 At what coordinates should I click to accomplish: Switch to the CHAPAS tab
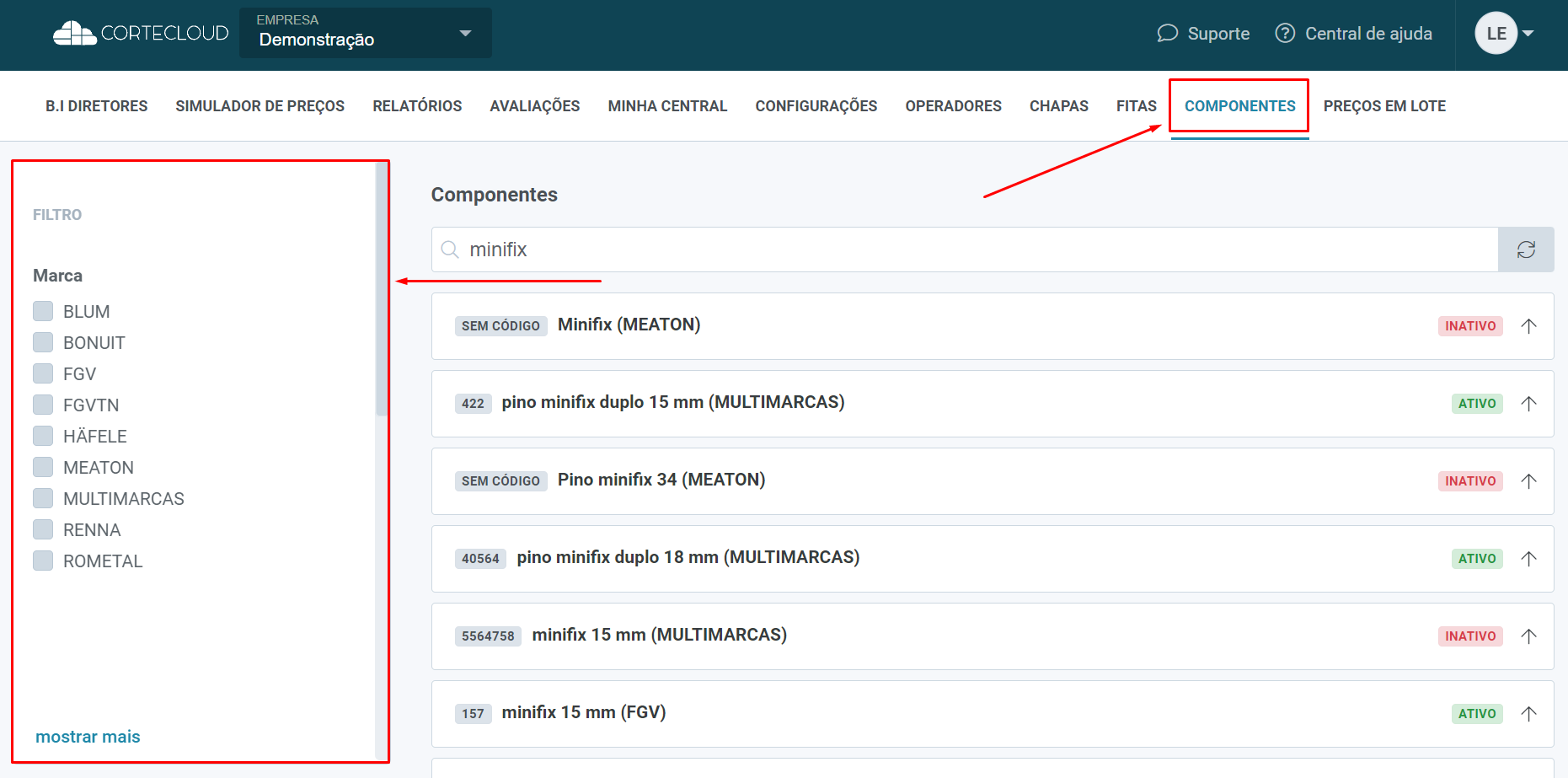tap(1058, 106)
